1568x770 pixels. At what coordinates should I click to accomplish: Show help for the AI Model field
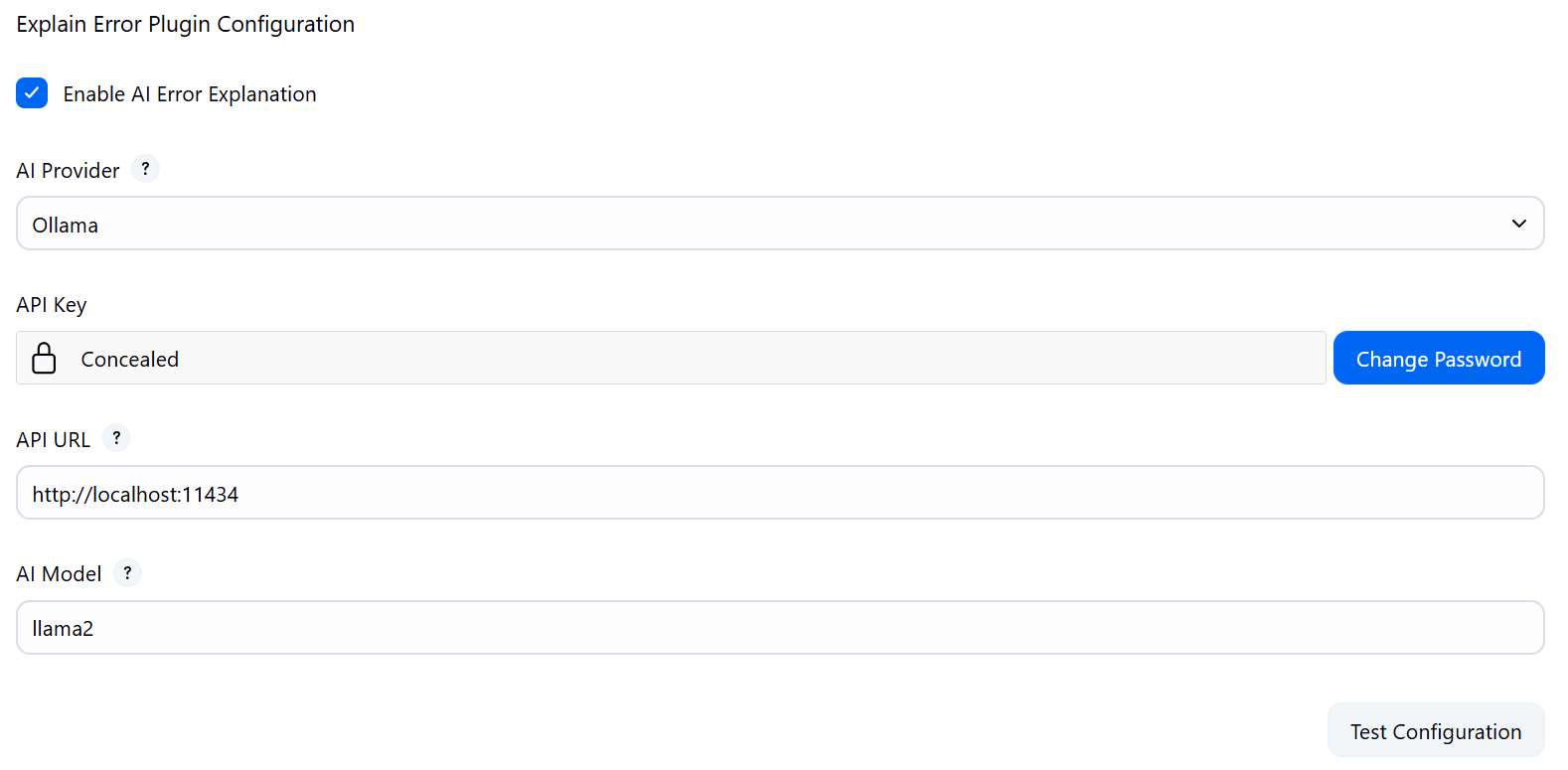pyautogui.click(x=127, y=573)
